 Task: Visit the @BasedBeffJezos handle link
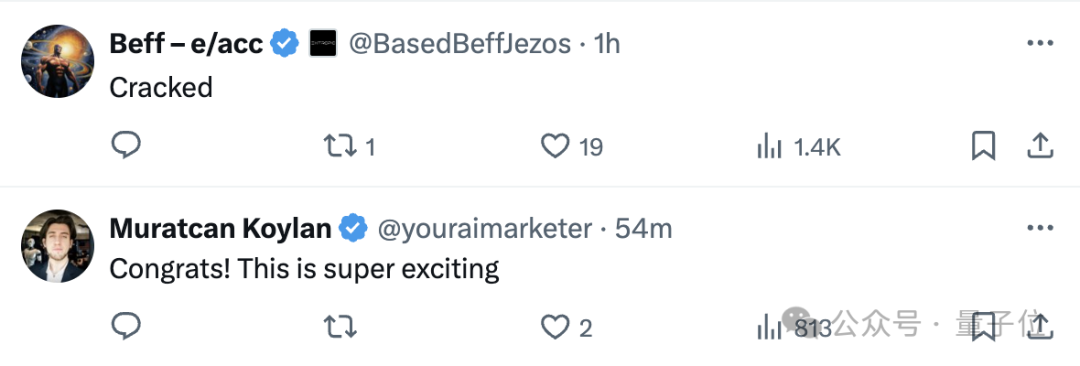(x=460, y=44)
